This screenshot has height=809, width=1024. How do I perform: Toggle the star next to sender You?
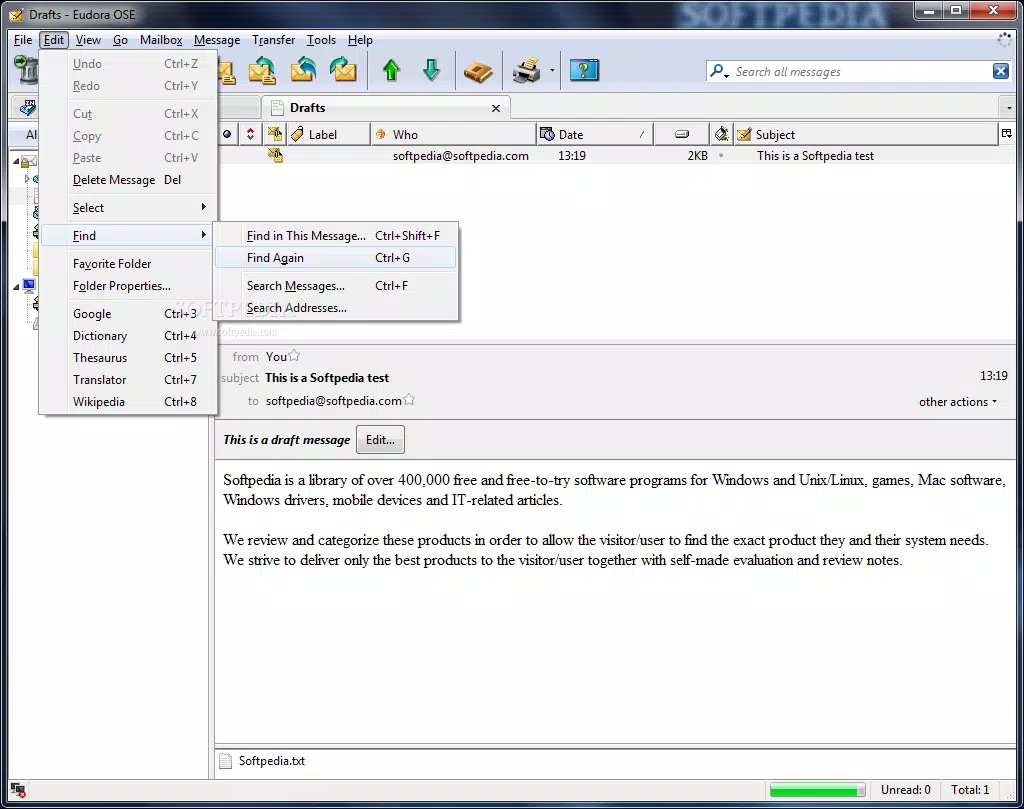[295, 356]
